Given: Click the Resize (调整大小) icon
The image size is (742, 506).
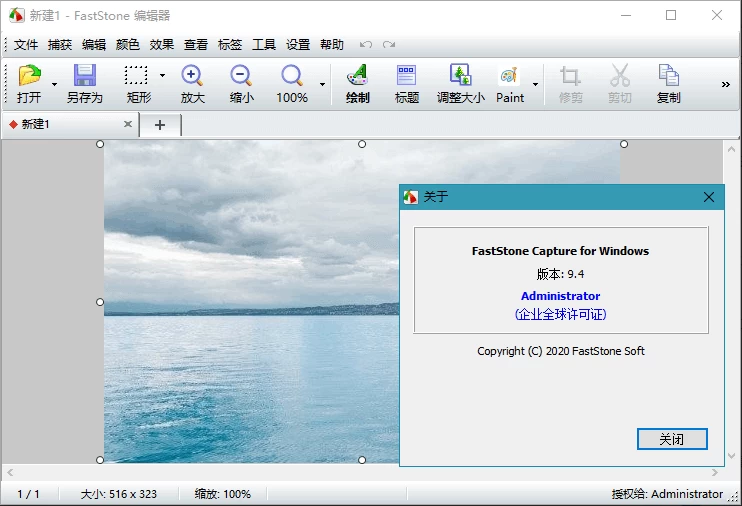Looking at the screenshot, I should click(x=460, y=76).
